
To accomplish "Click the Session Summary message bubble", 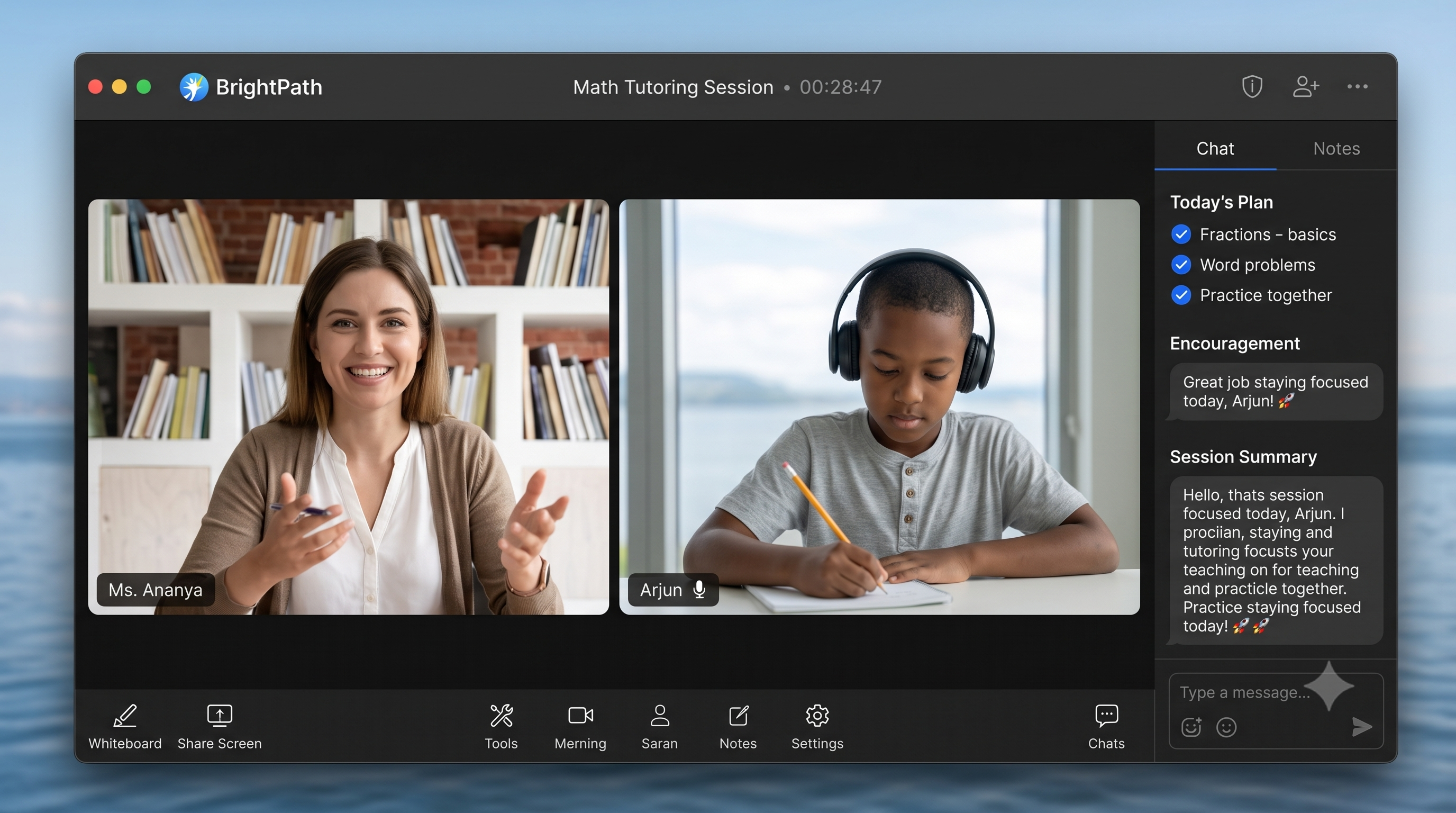I will (1276, 561).
